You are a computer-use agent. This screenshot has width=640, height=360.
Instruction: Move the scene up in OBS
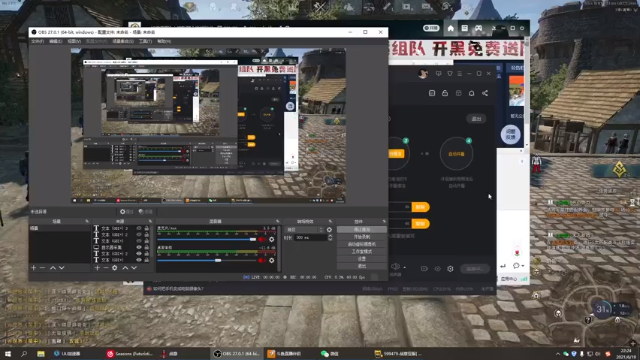coord(53,268)
